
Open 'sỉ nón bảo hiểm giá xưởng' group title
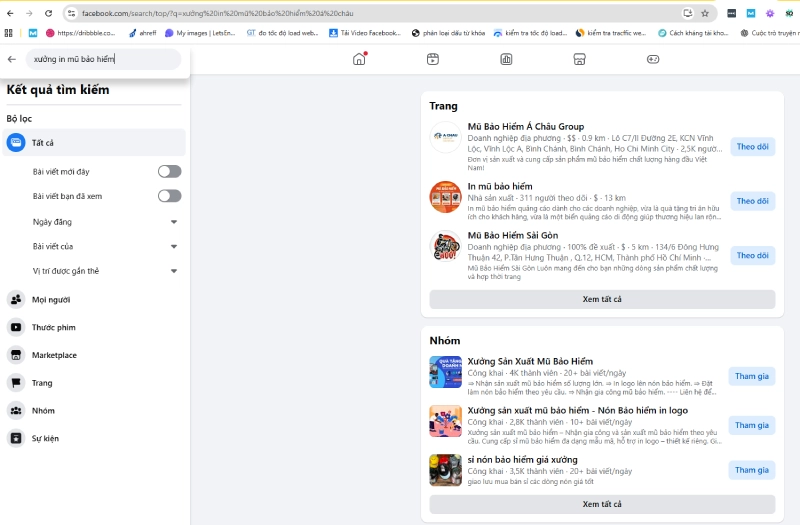pos(522,459)
